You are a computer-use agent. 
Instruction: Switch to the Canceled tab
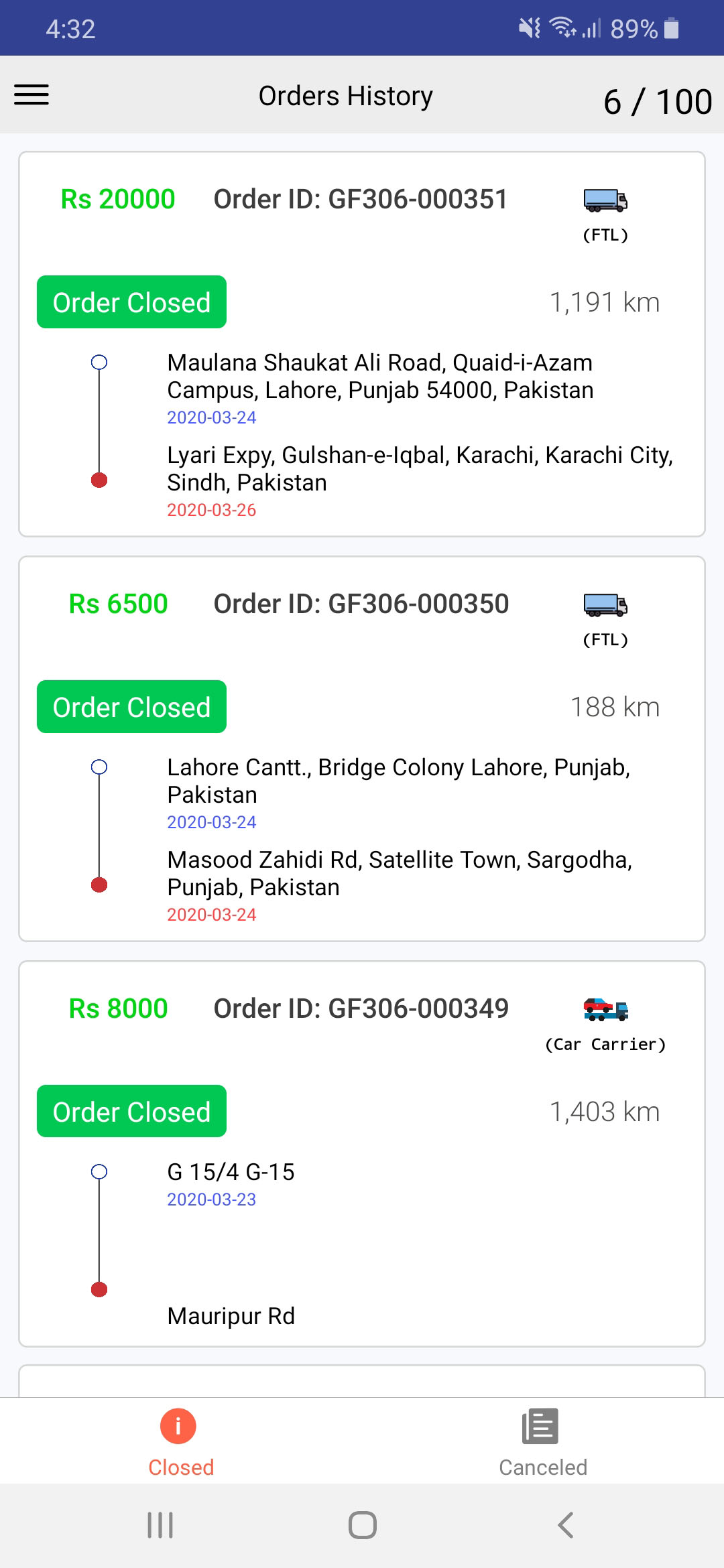(543, 1441)
